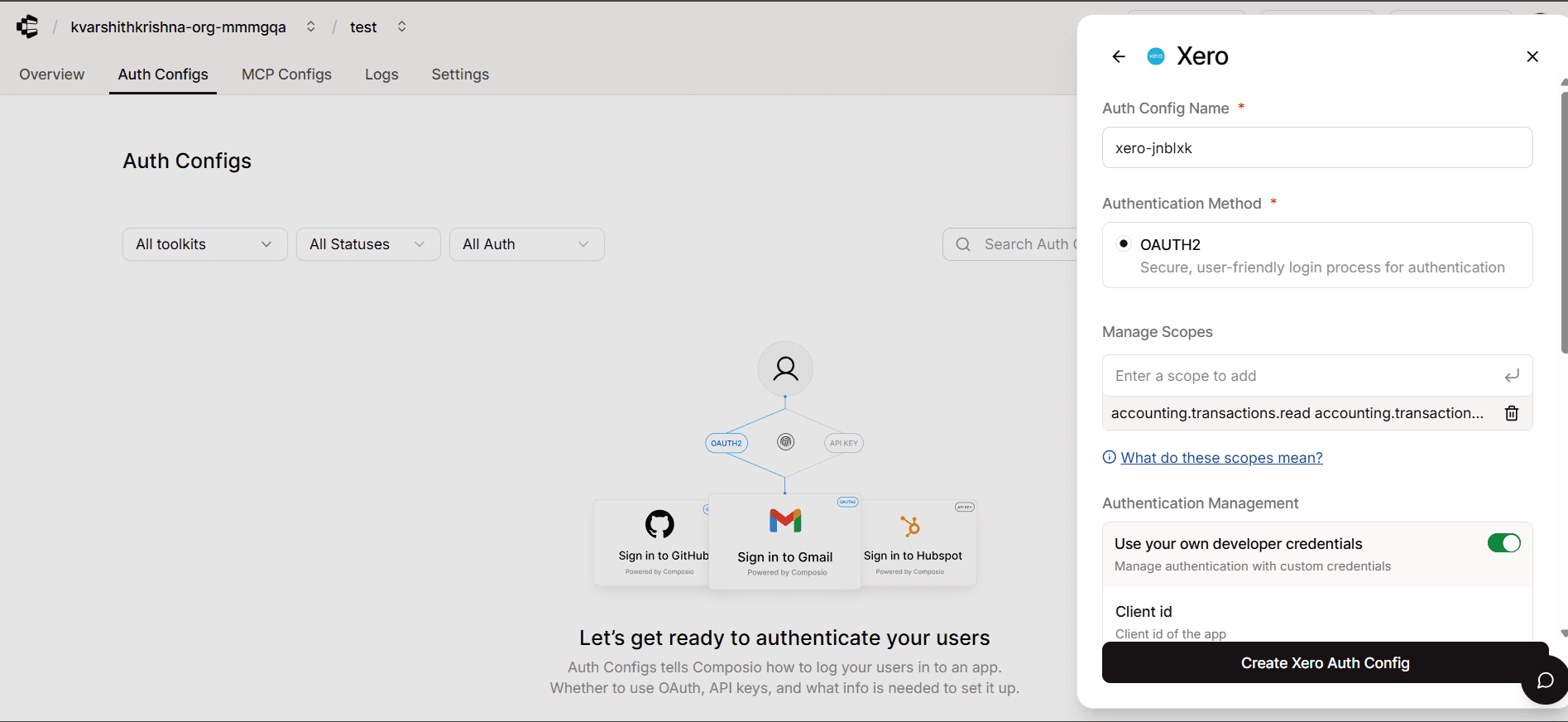
Task: Switch to the Auth Configs tab
Action: tap(163, 75)
